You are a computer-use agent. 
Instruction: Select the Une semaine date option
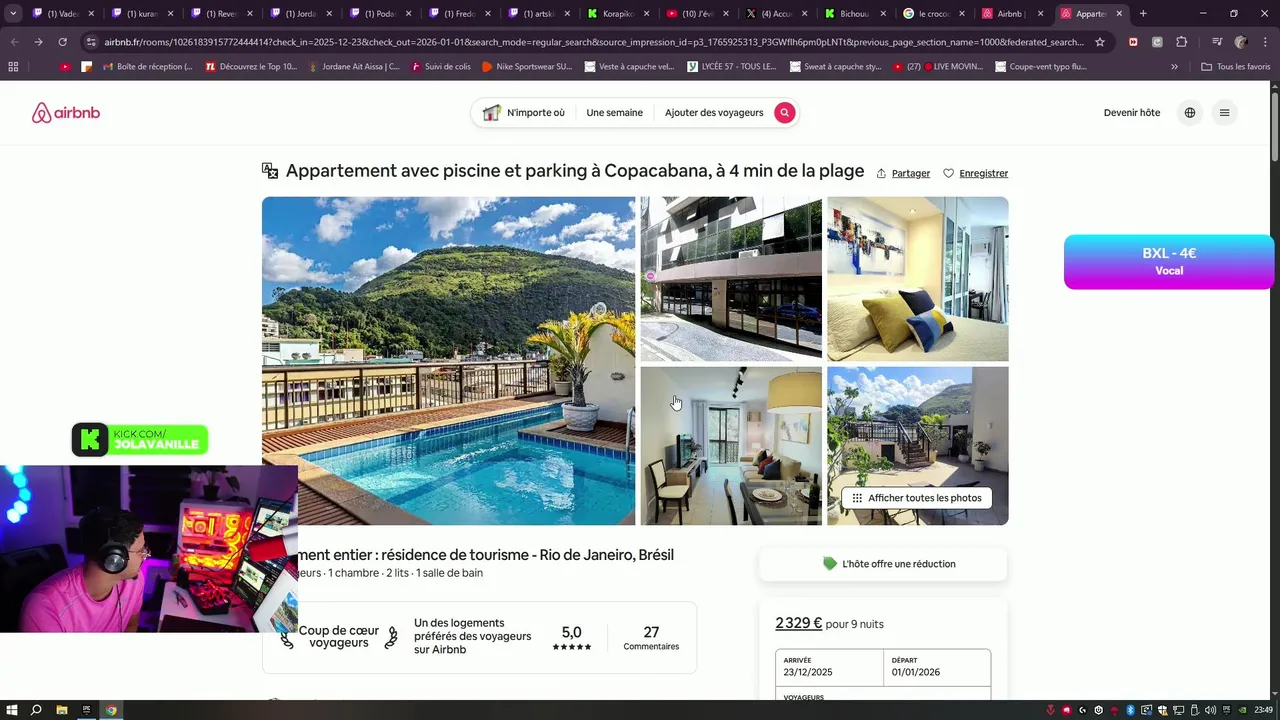[x=614, y=113]
